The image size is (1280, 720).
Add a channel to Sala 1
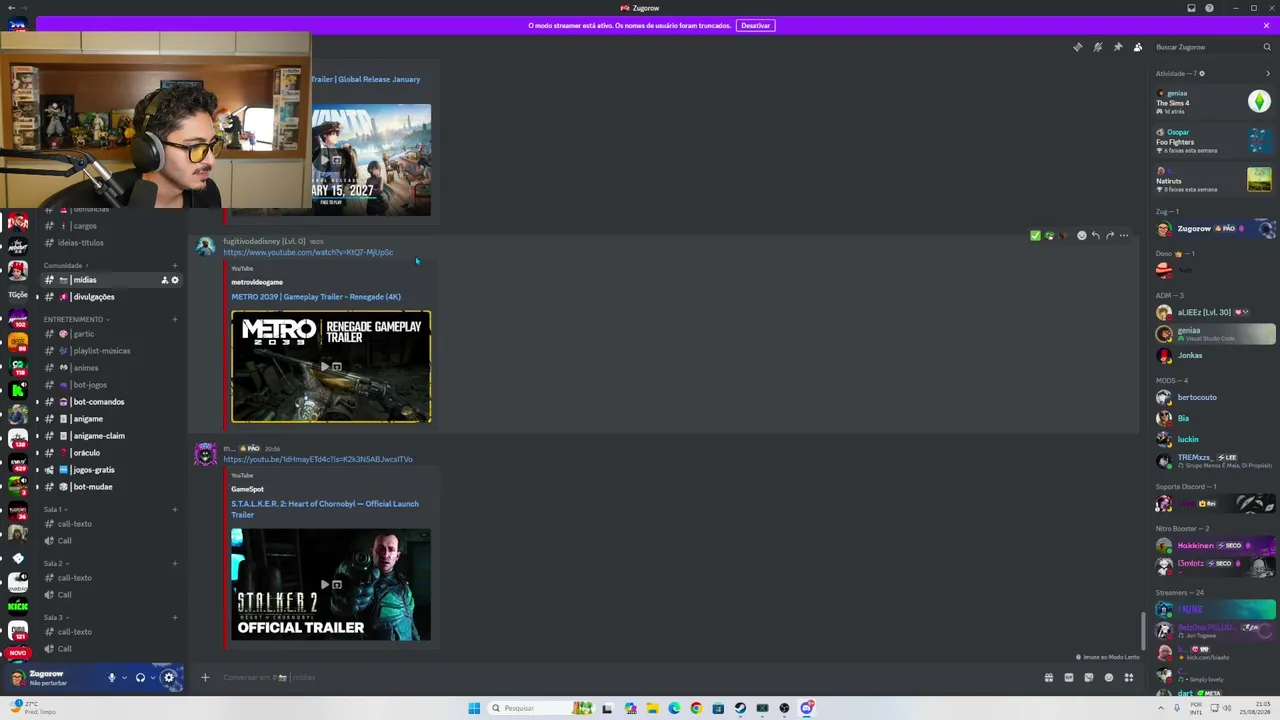175,509
